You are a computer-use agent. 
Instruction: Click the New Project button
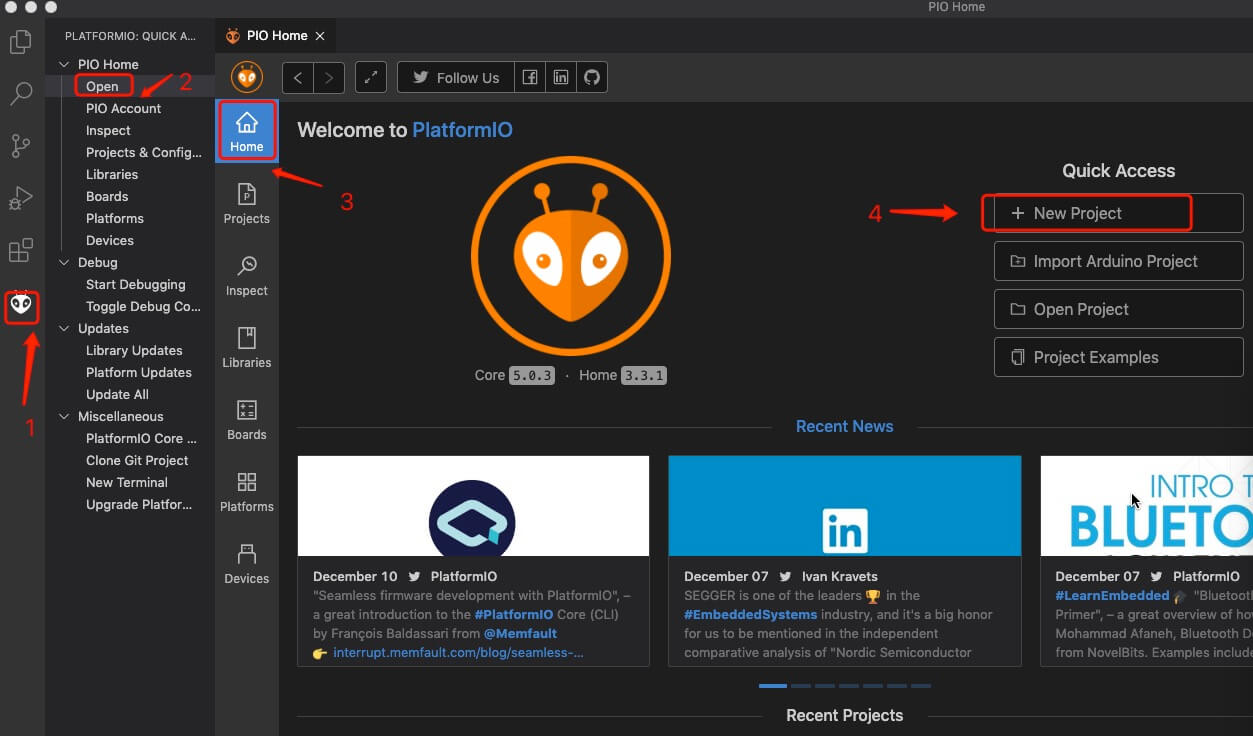click(1087, 213)
